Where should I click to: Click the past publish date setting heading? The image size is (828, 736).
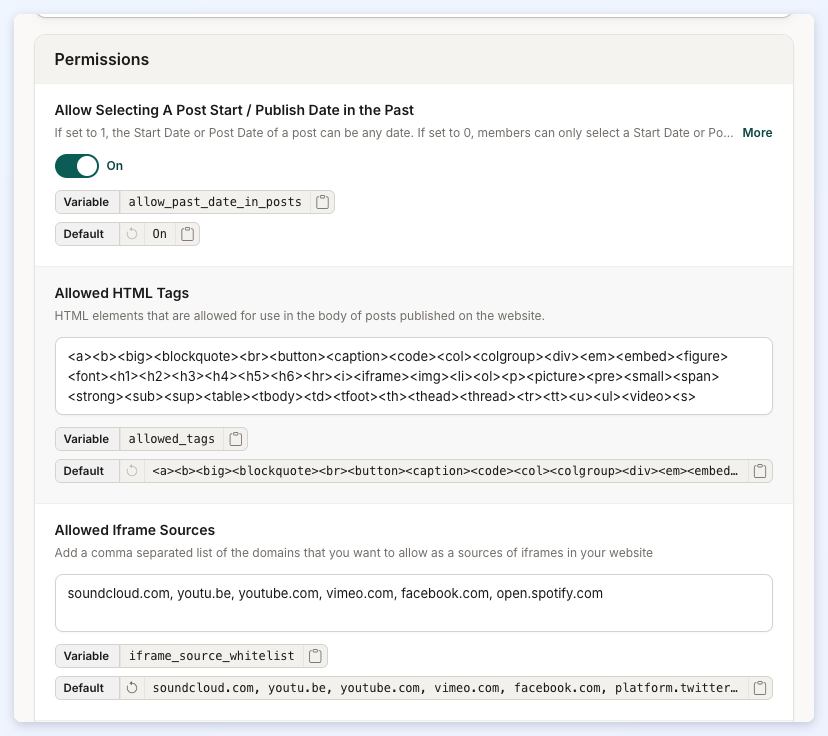click(x=234, y=110)
